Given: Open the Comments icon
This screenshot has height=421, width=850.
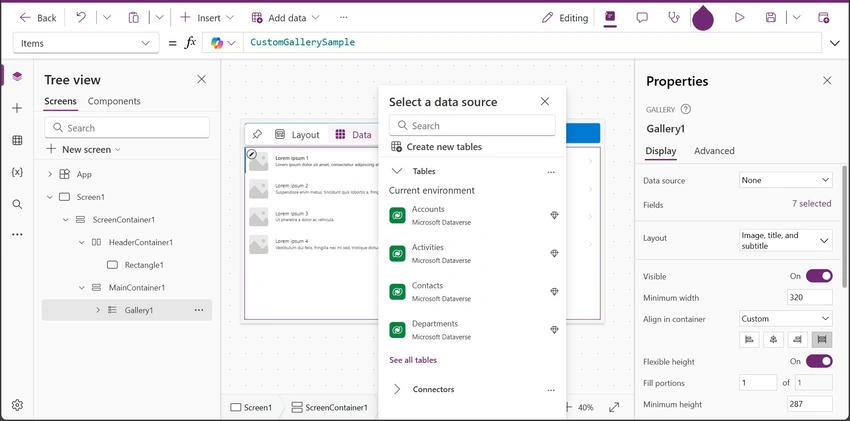Looking at the screenshot, I should [642, 18].
